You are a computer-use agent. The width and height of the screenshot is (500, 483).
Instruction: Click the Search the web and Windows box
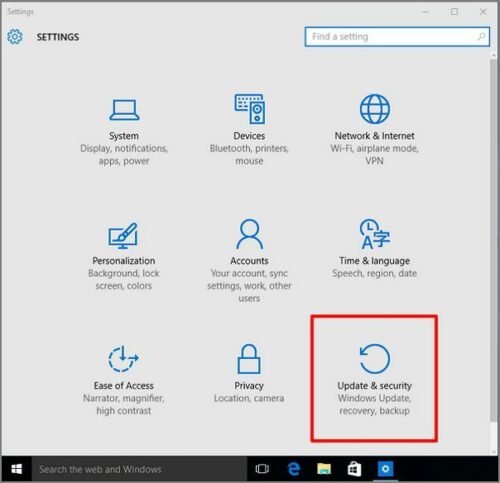[x=139, y=469]
